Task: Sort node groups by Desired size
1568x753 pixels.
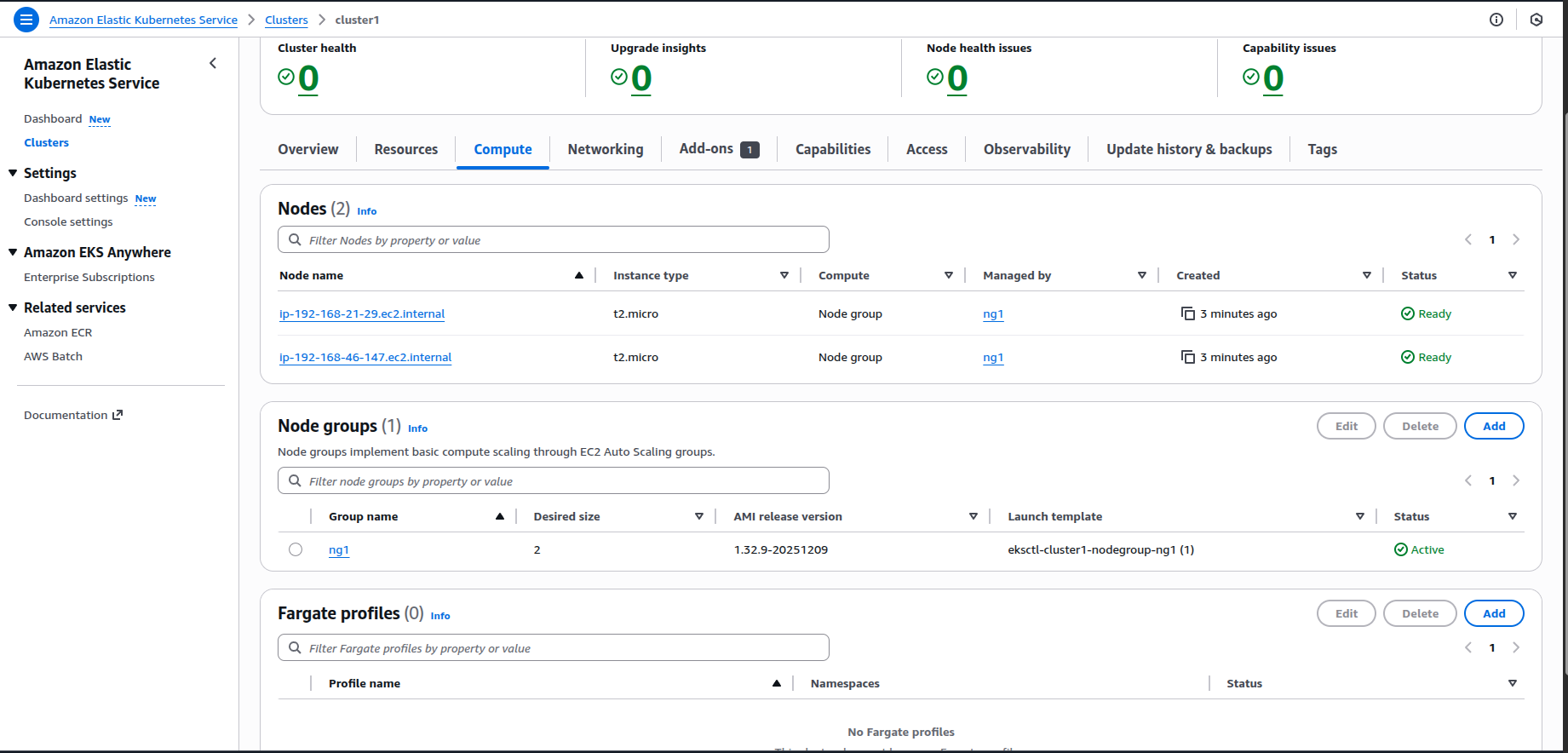Action: pos(699,516)
